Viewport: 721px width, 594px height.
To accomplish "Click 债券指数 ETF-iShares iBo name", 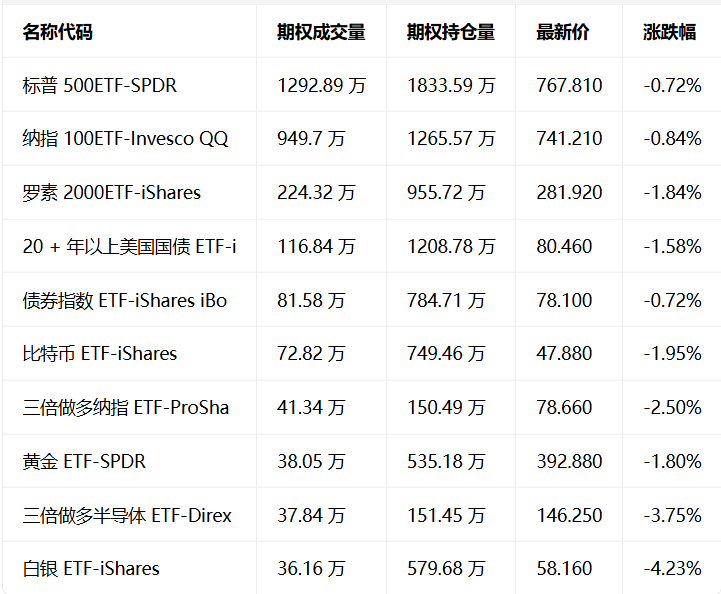I will pyautogui.click(x=125, y=301).
